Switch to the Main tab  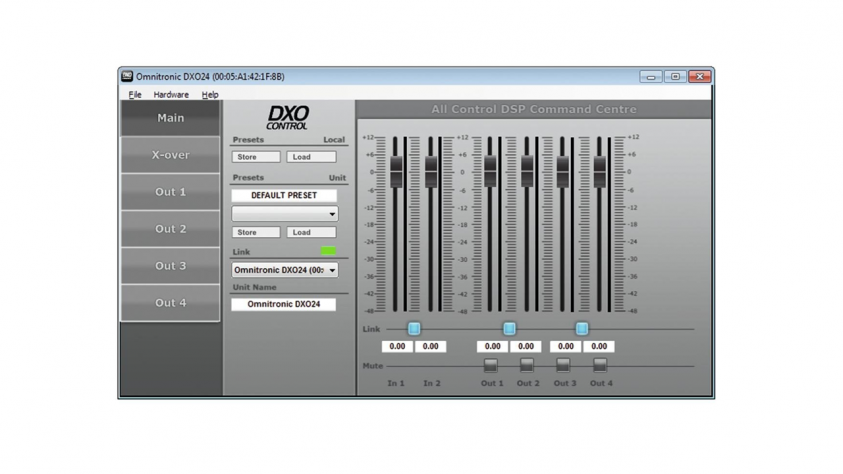(170, 118)
